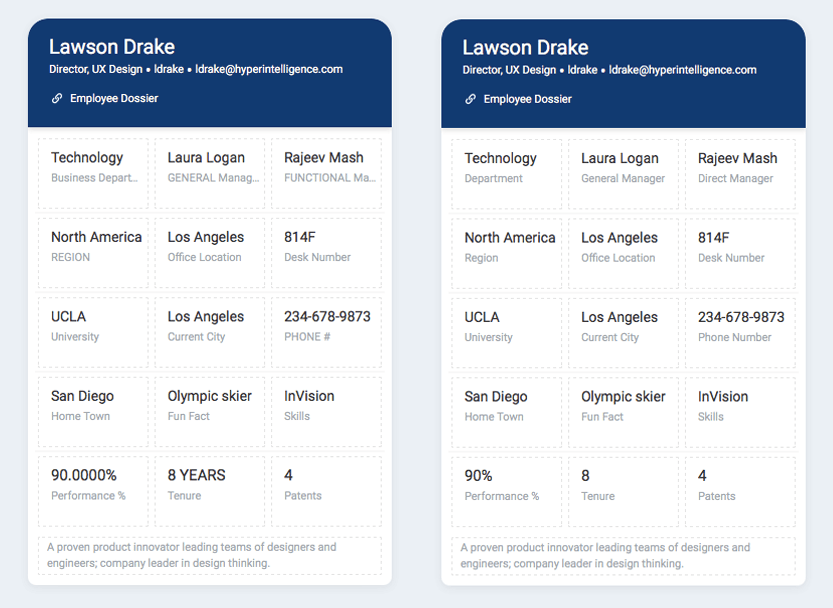Click Rajeev Mash Direct Manager cell

[739, 168]
